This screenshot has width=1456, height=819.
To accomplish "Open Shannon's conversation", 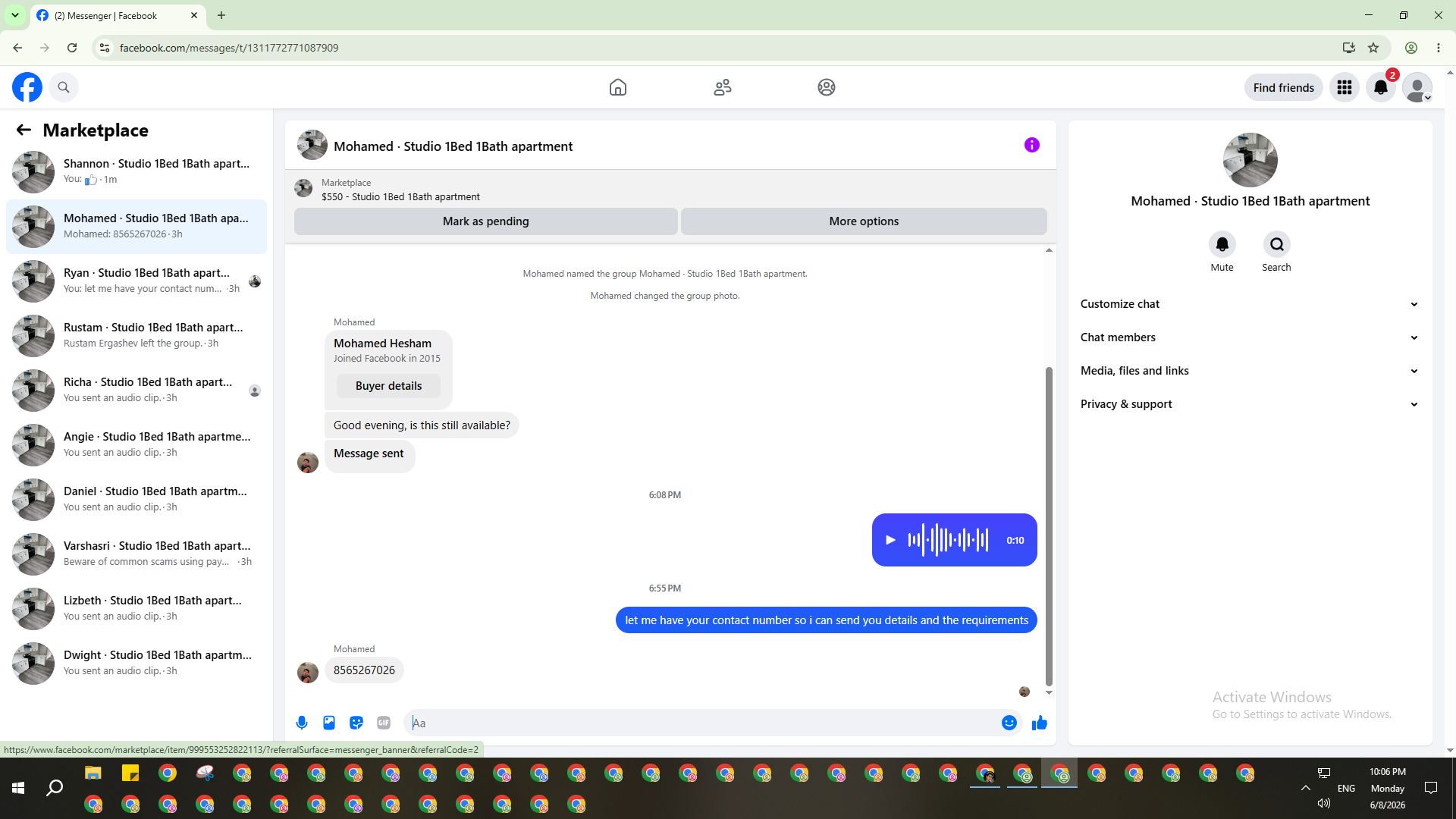I will coord(136,172).
